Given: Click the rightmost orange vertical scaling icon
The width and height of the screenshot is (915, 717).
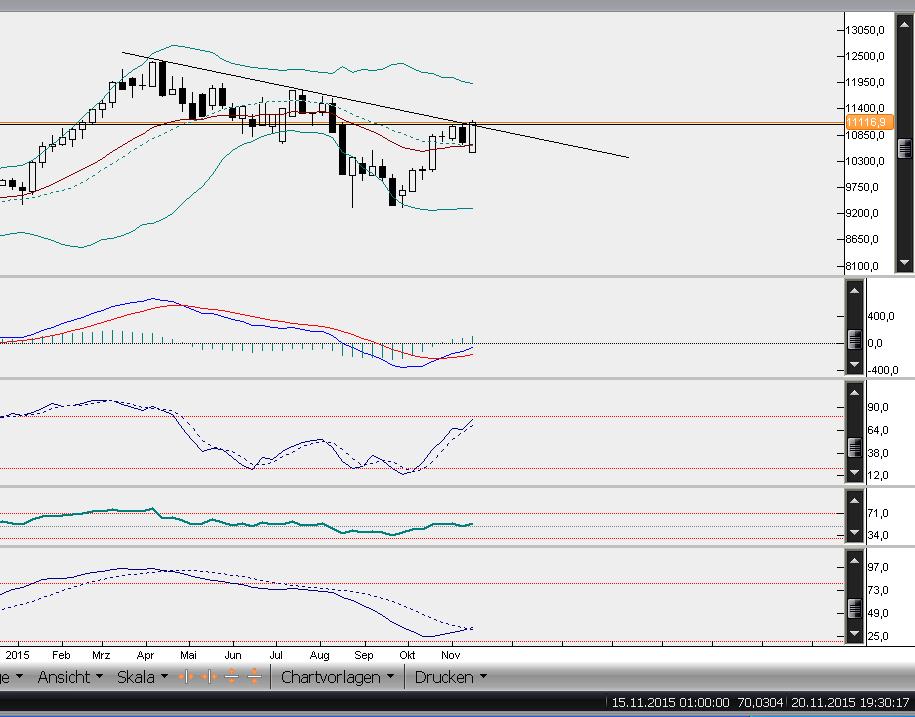Looking at the screenshot, I should pos(254,677).
